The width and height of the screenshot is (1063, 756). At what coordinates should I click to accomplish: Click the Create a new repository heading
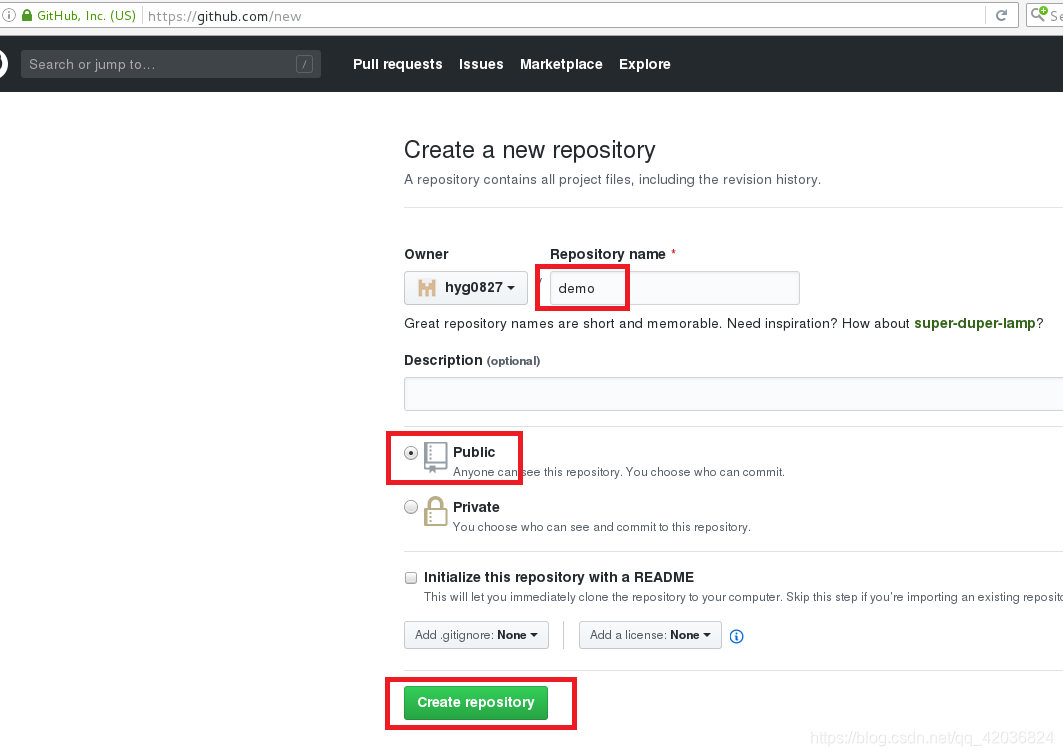(529, 150)
